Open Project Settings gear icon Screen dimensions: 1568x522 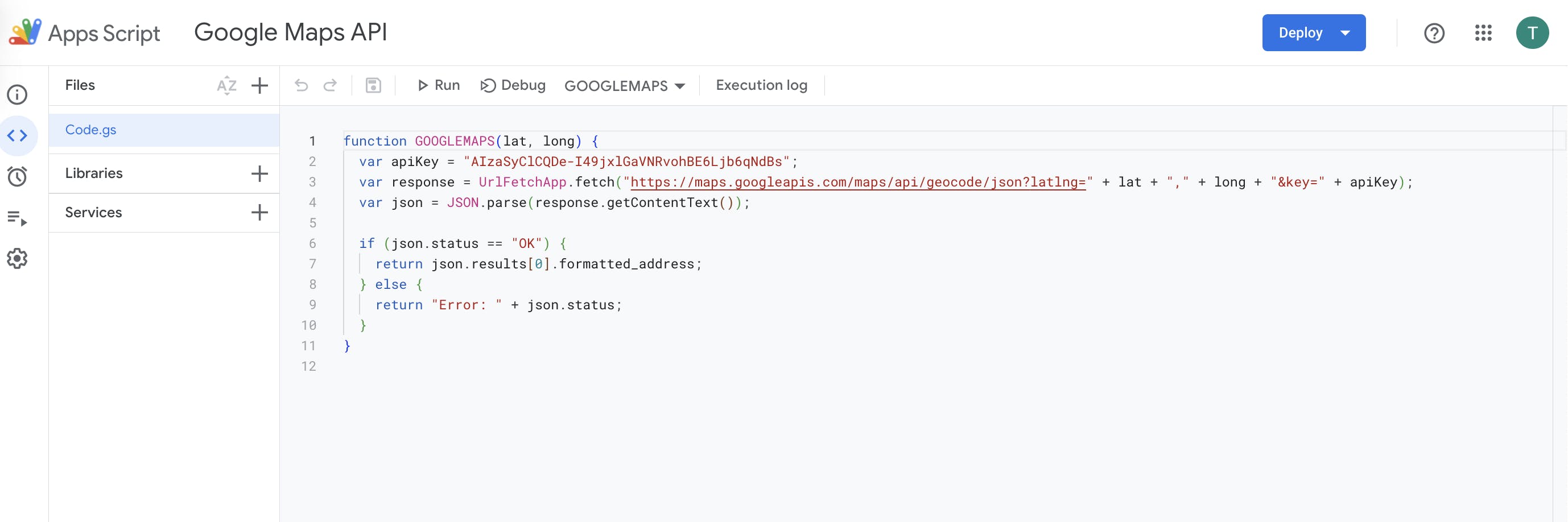pos(17,259)
